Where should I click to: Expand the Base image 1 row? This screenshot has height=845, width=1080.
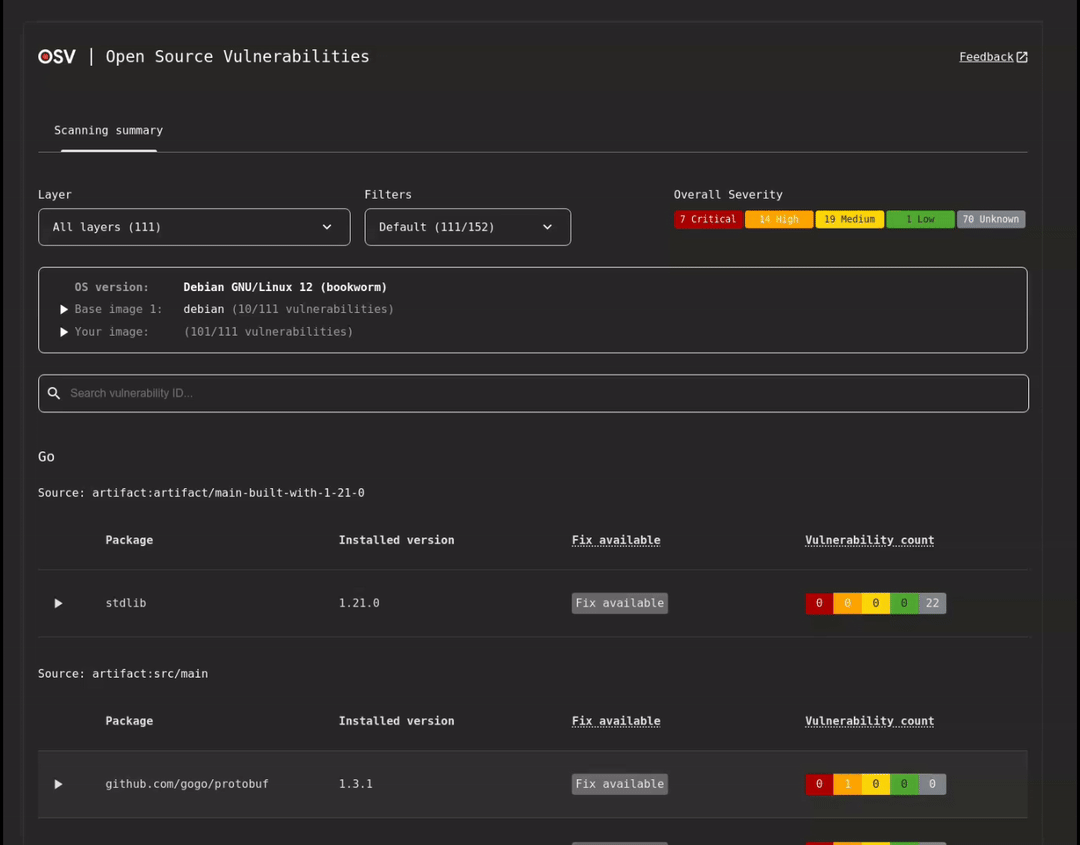pos(64,309)
